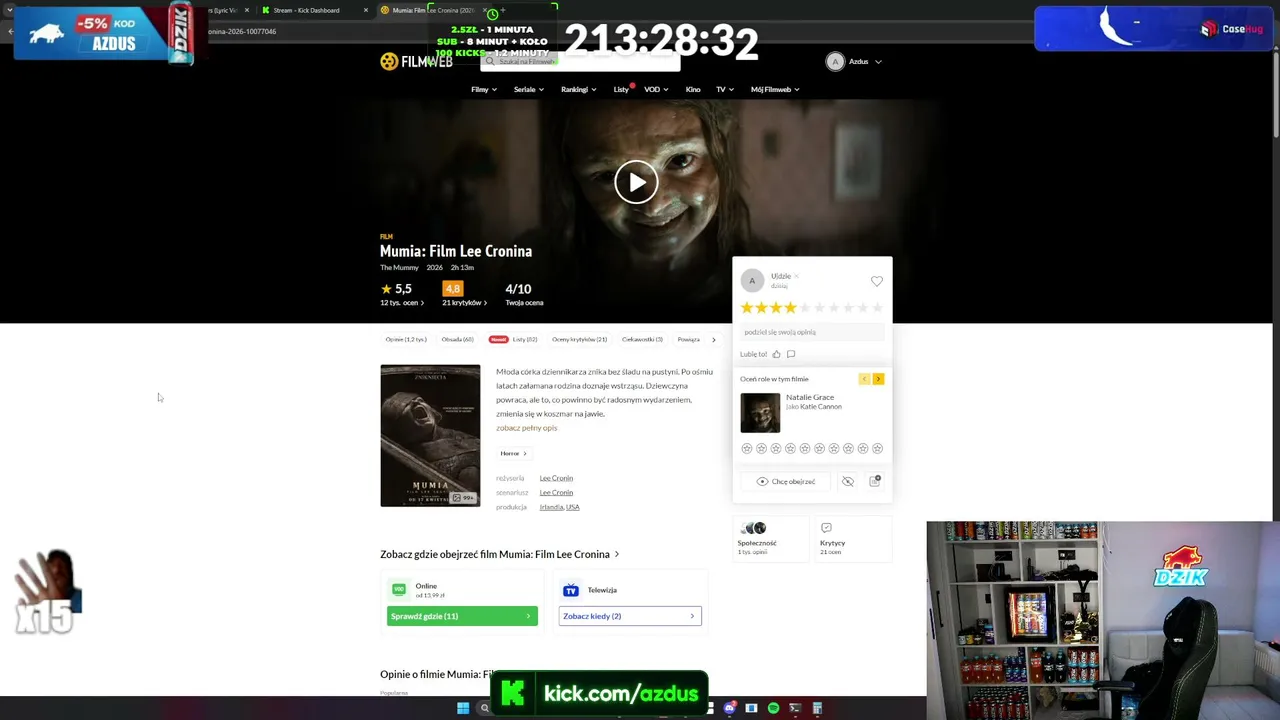Rate Natalie Grace's role ten stars
This screenshot has width=1280, height=720.
click(878, 449)
